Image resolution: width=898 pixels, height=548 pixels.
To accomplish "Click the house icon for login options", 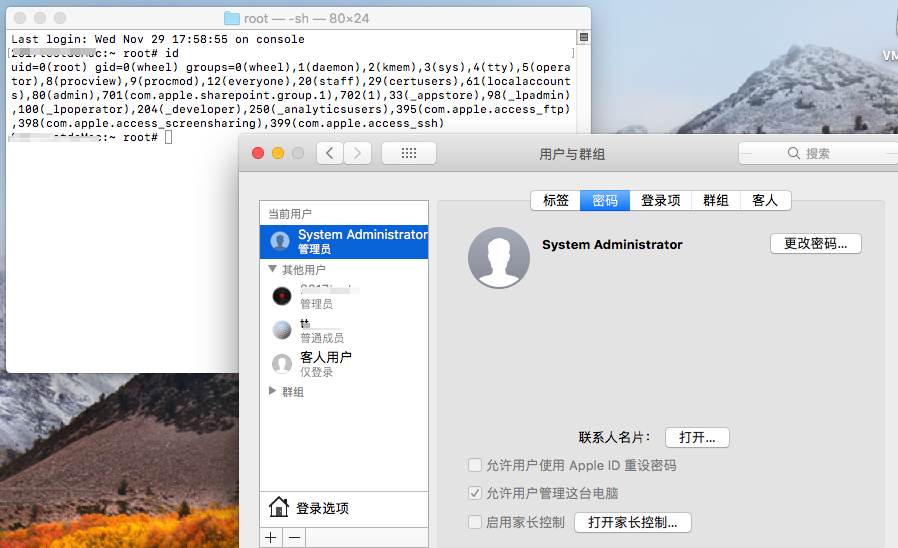I will tap(279, 507).
